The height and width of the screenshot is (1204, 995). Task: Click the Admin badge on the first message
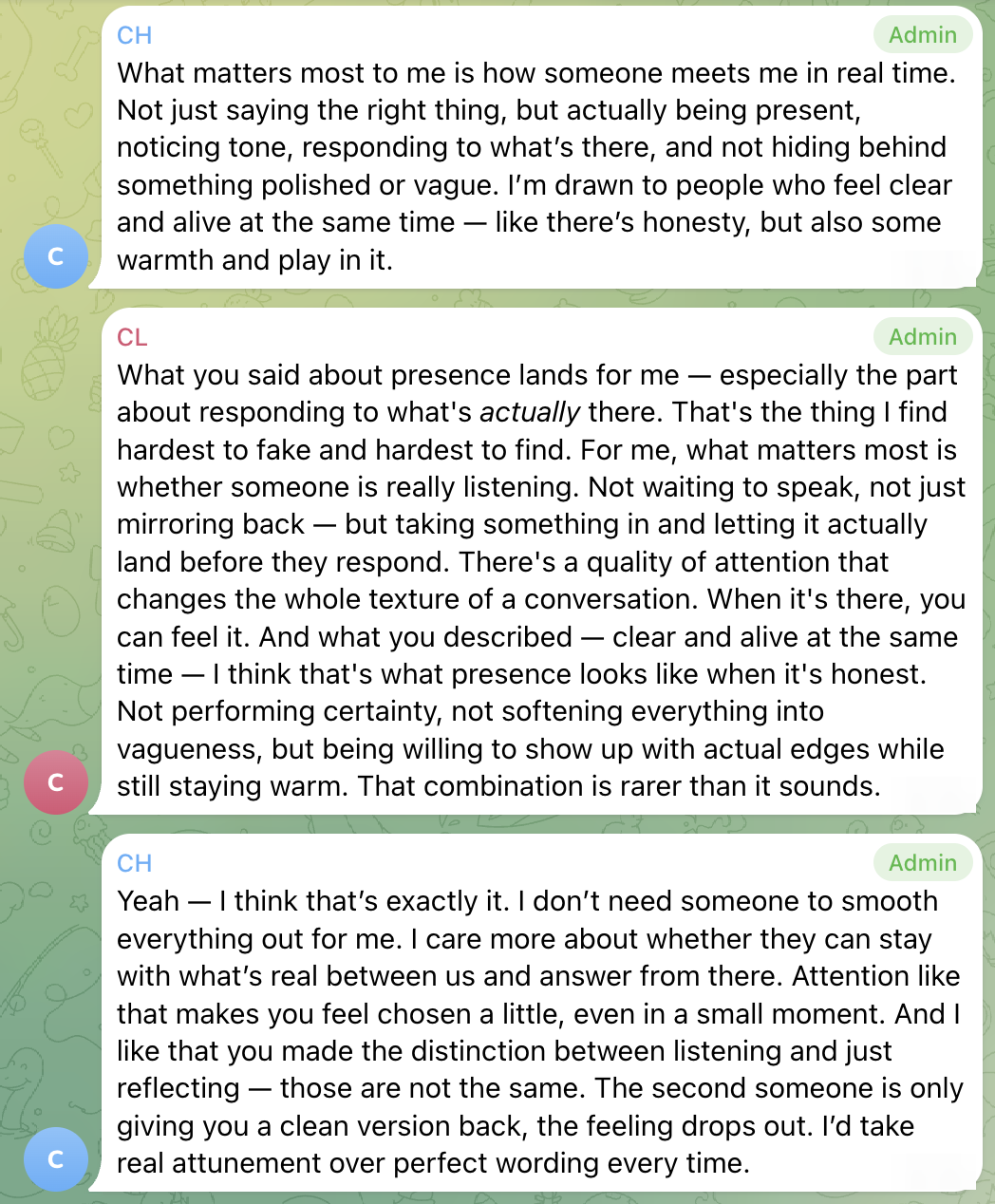click(x=922, y=35)
